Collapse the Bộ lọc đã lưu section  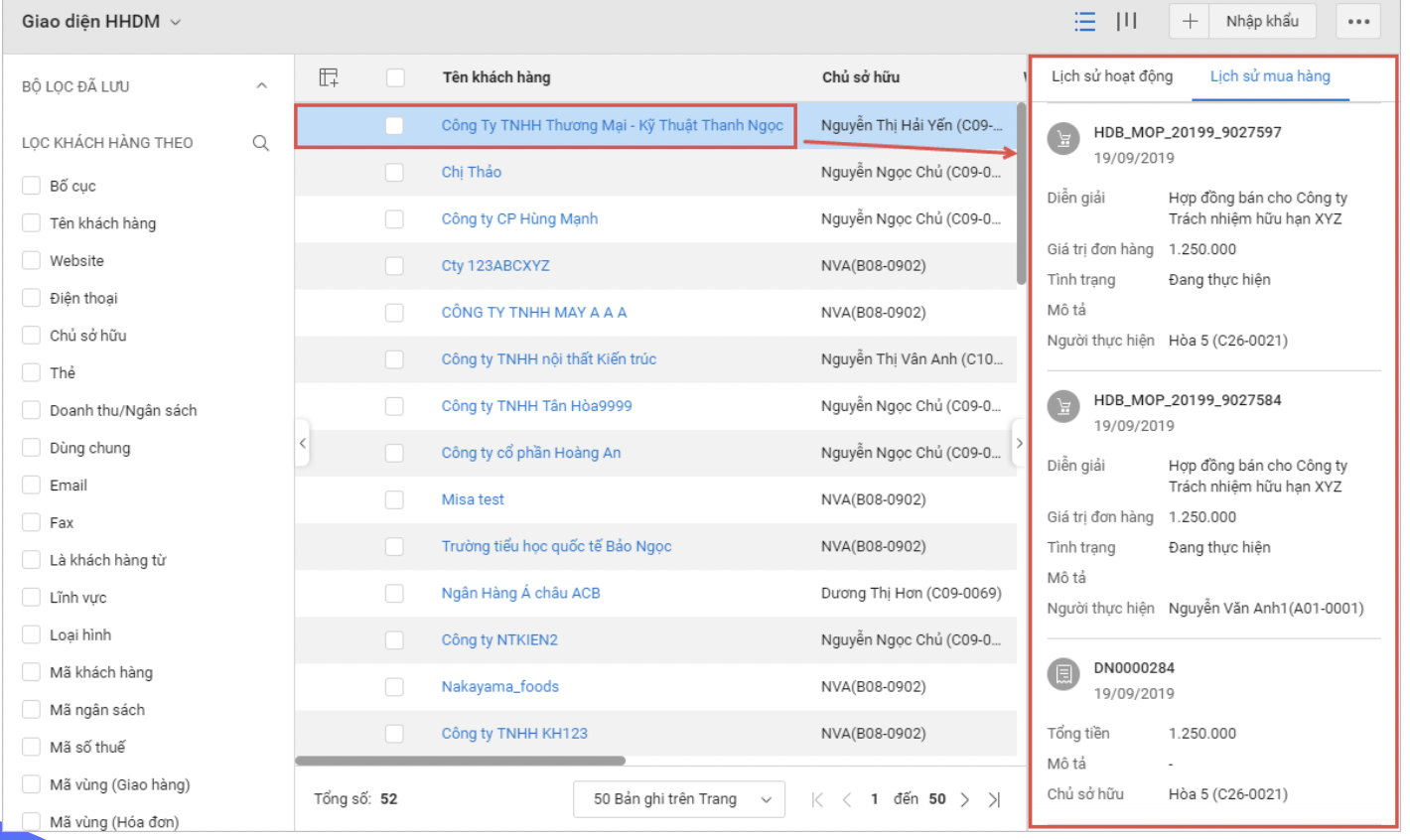pos(261,86)
